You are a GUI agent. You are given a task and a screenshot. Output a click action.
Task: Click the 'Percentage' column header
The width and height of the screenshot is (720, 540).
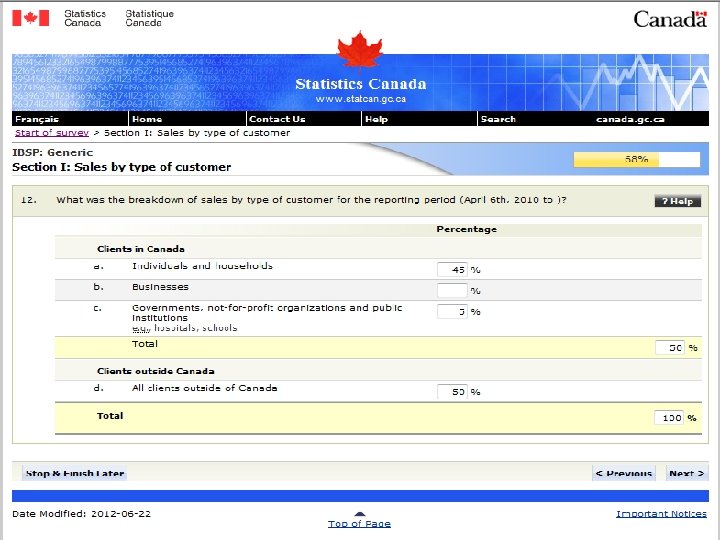pyautogui.click(x=467, y=229)
